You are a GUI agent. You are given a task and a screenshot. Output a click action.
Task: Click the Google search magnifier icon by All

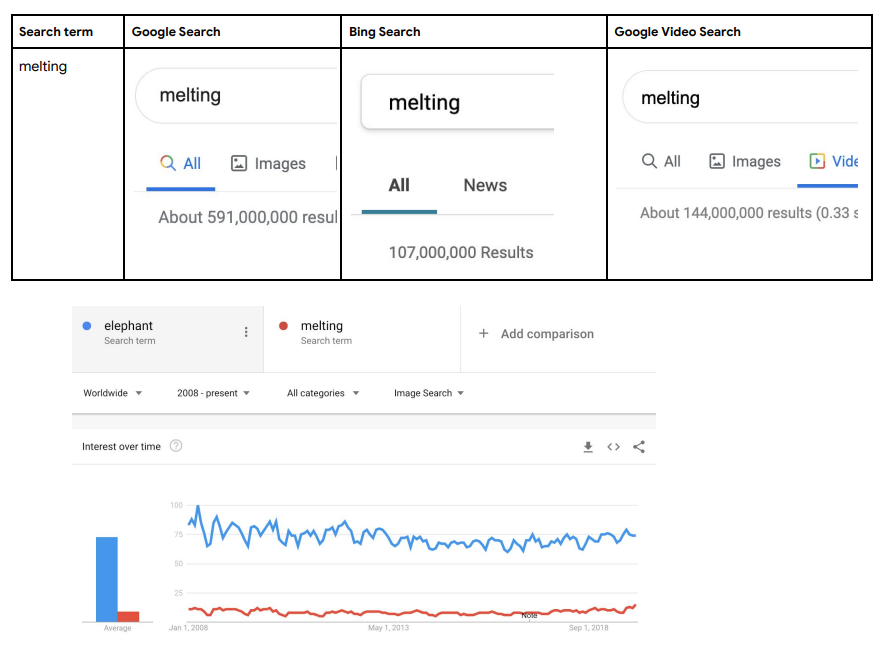tap(168, 163)
